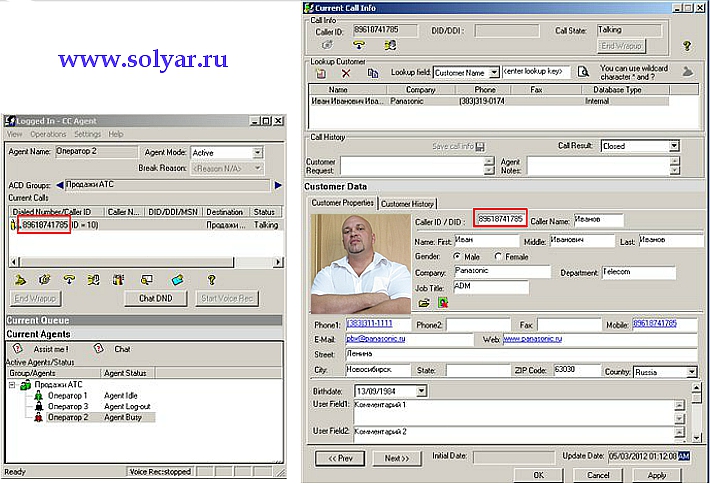The image size is (710, 486).
Task: Click the monitor search icon in CC Agent toolbar
Action: point(147,280)
